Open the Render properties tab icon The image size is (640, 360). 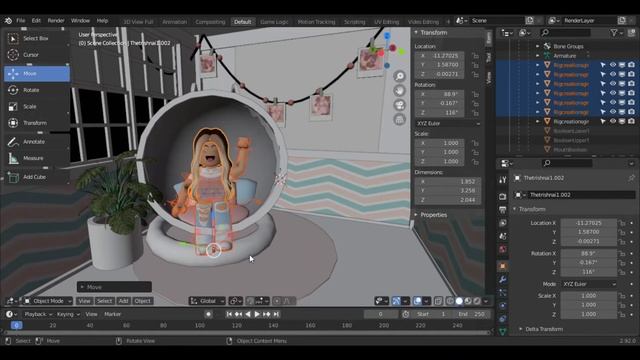(x=502, y=196)
